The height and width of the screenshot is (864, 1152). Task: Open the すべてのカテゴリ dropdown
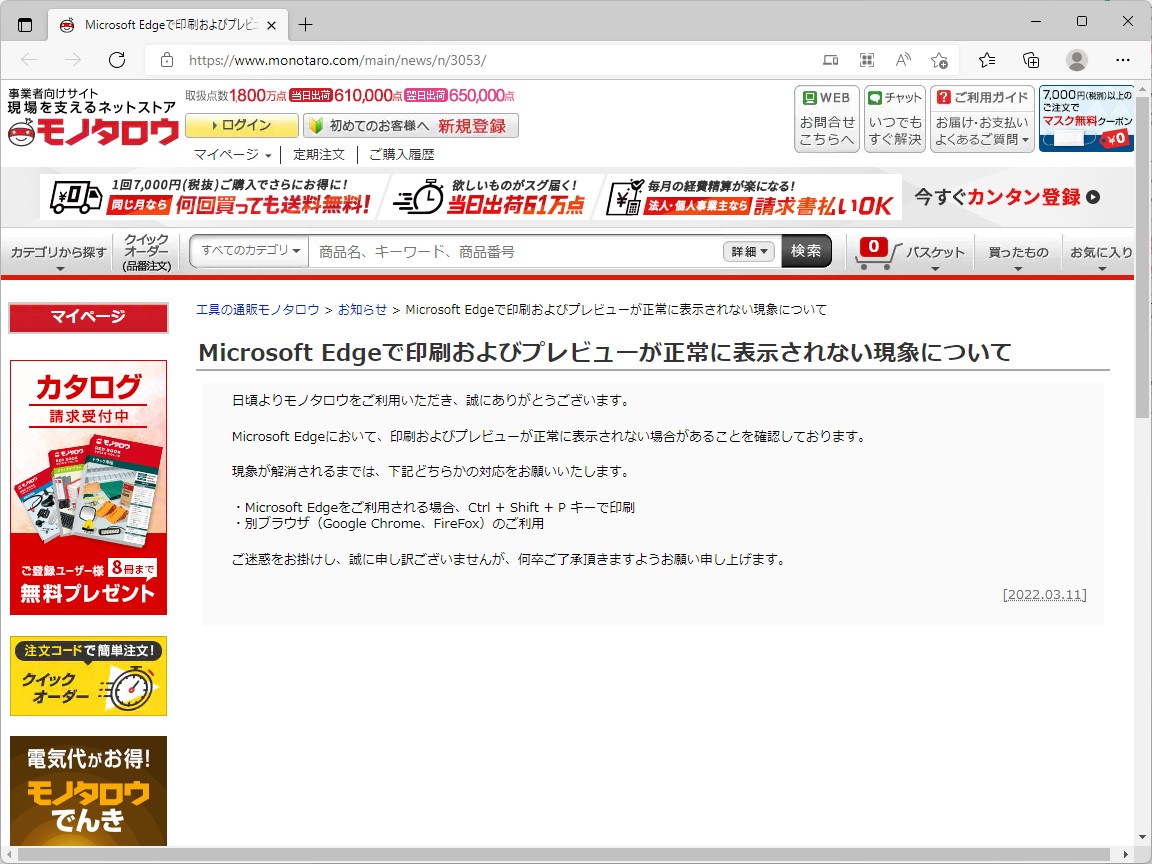(247, 252)
